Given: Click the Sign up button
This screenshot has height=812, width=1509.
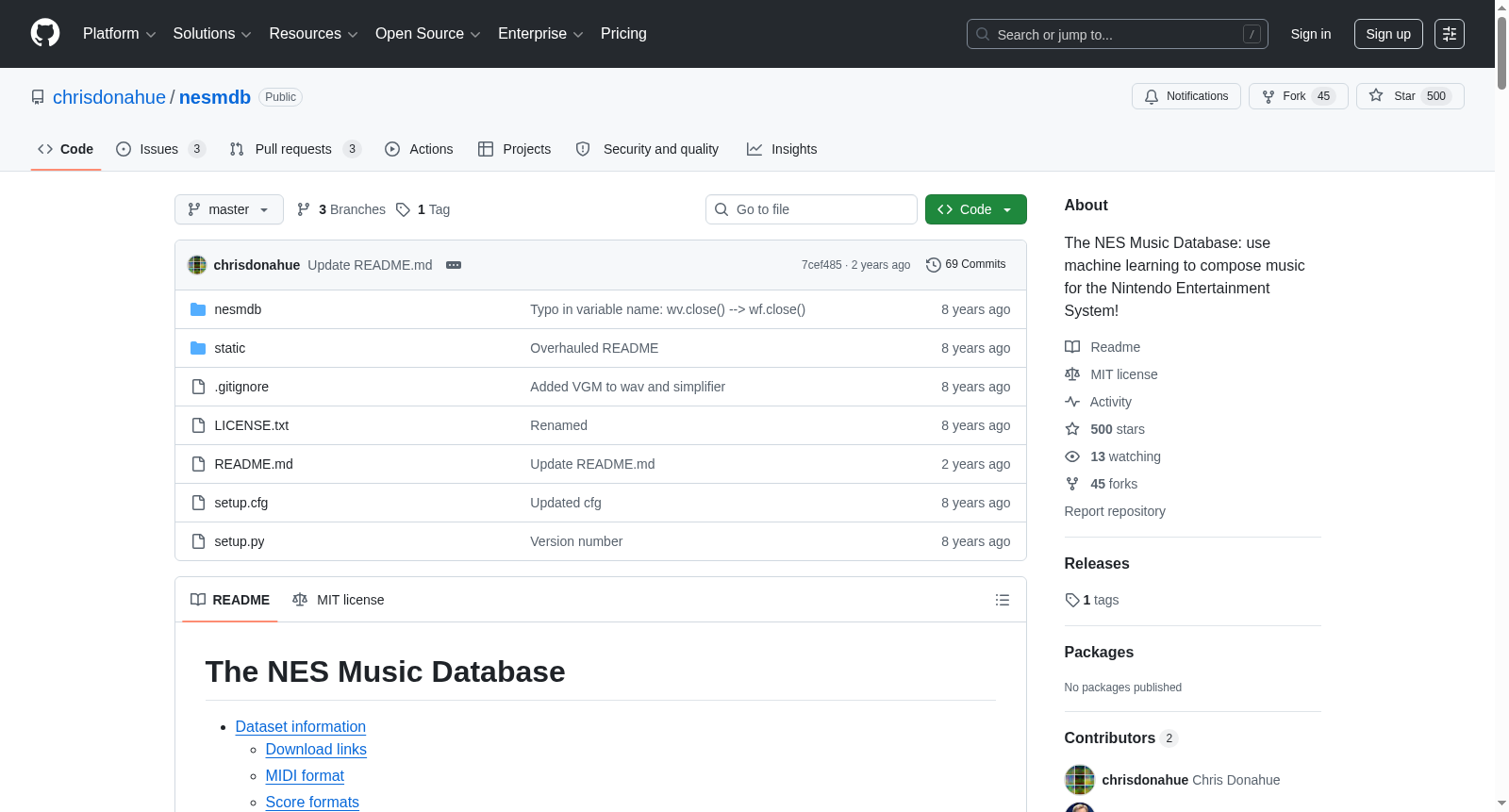Looking at the screenshot, I should (x=1388, y=34).
